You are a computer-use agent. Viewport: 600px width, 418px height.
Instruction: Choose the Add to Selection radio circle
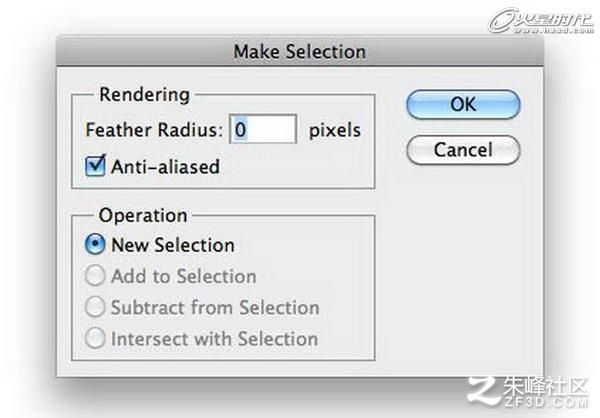pyautogui.click(x=95, y=276)
